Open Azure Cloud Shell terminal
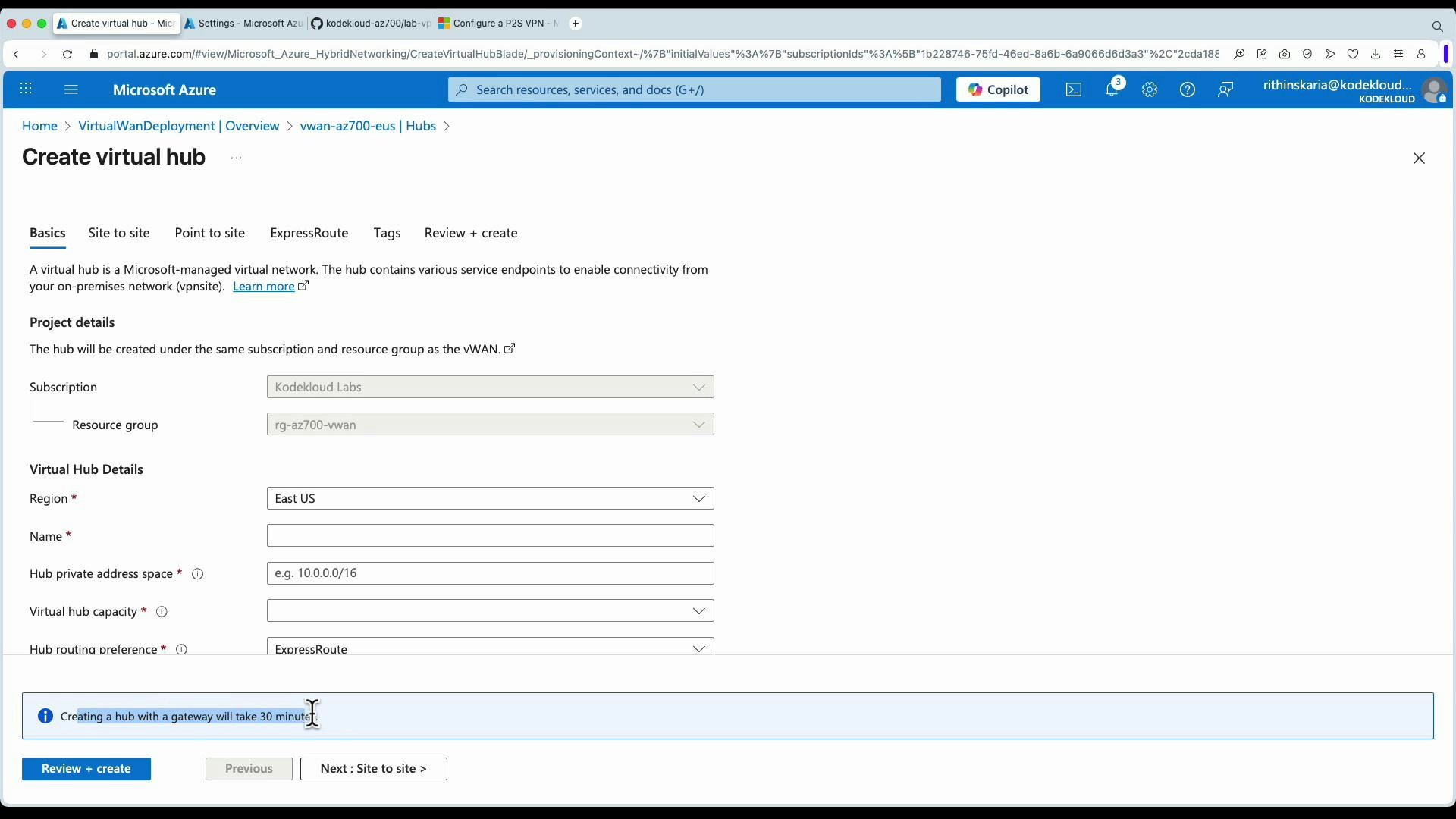This screenshot has height=819, width=1456. tap(1074, 89)
